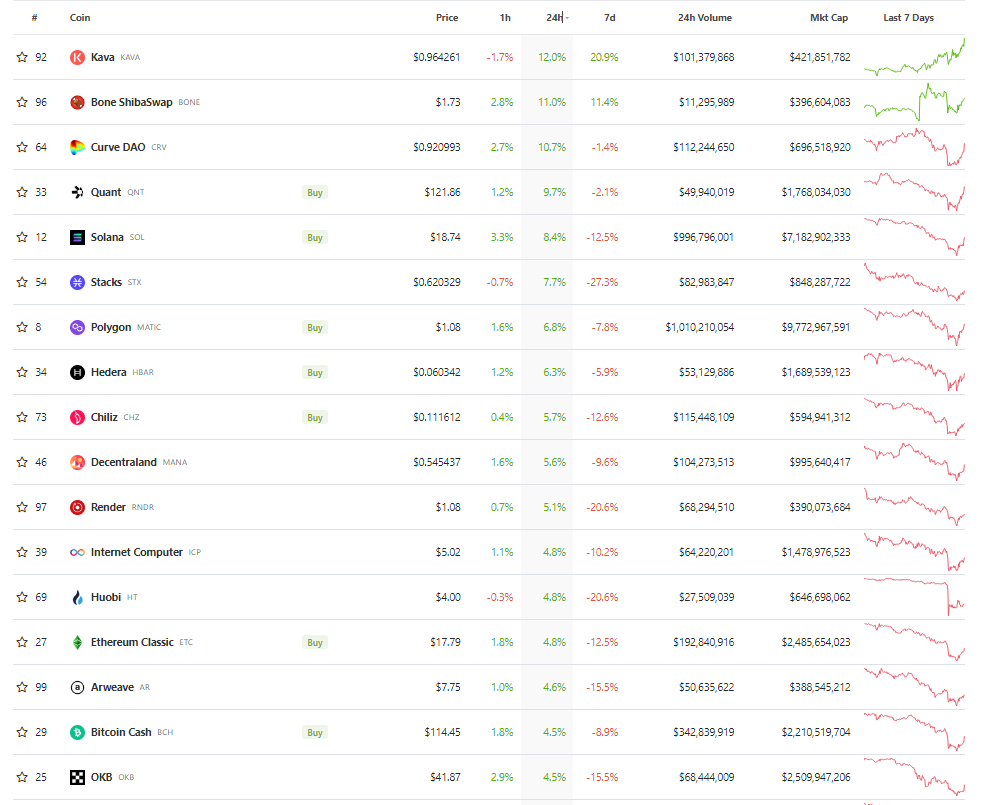Click the Bone ShibaSwap logo icon
988x805 pixels.
click(77, 102)
